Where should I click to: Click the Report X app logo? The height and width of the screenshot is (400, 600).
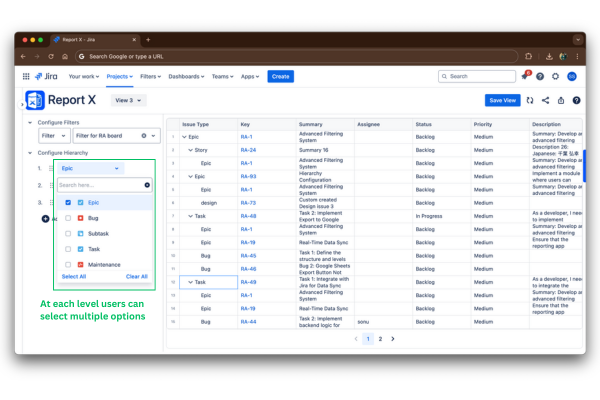(35, 100)
